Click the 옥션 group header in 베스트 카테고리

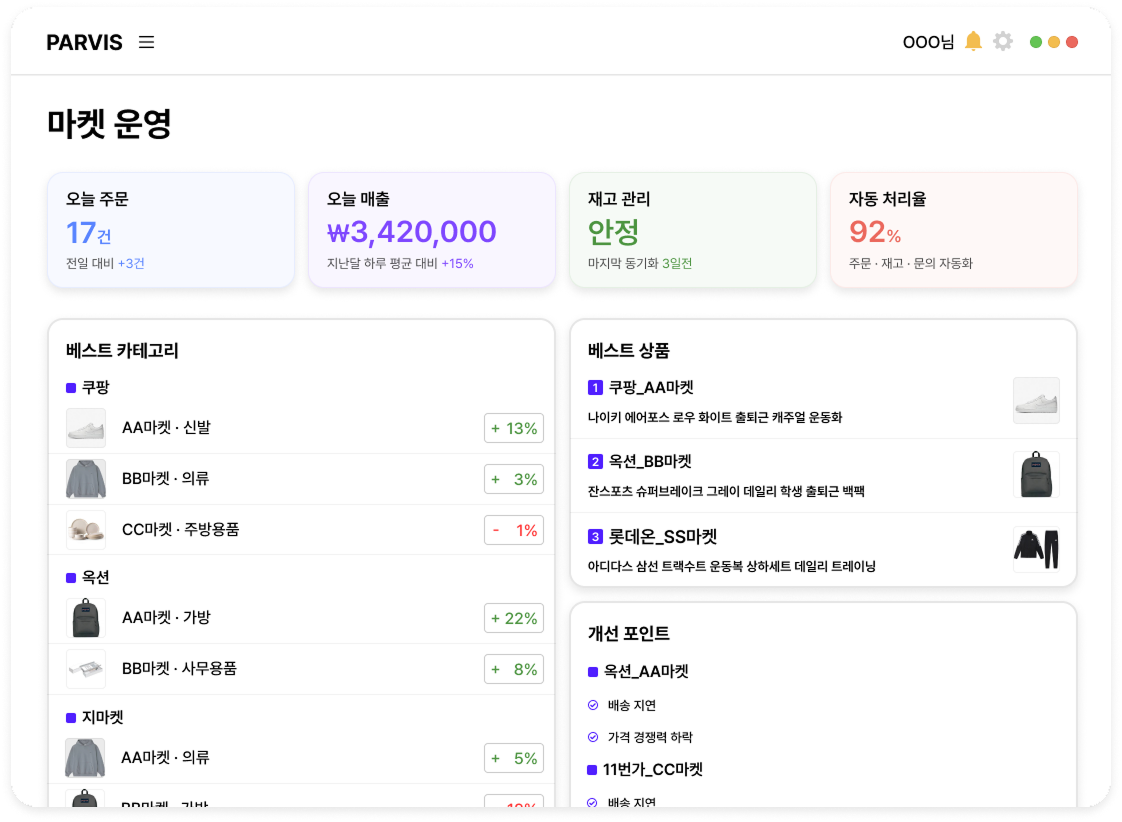click(x=88, y=577)
